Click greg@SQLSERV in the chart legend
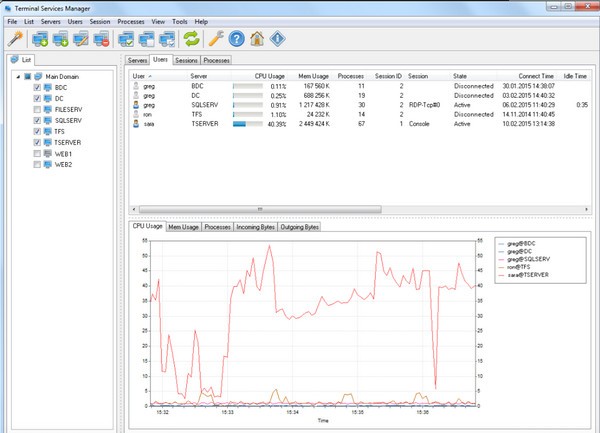The image size is (600, 433). pos(528,259)
